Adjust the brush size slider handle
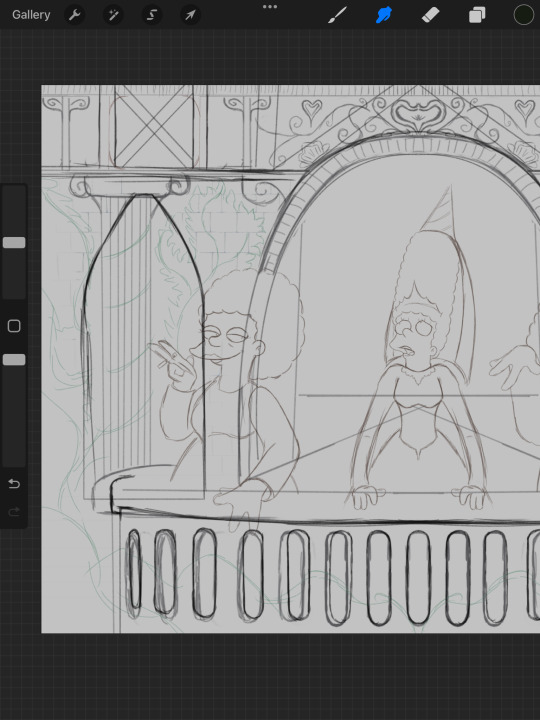This screenshot has height=720, width=540. 14,242
